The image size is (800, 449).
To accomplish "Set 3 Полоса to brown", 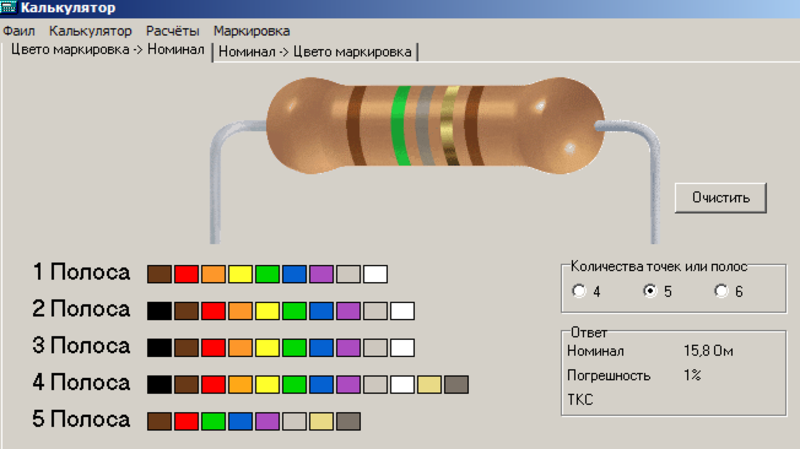I will click(186, 347).
